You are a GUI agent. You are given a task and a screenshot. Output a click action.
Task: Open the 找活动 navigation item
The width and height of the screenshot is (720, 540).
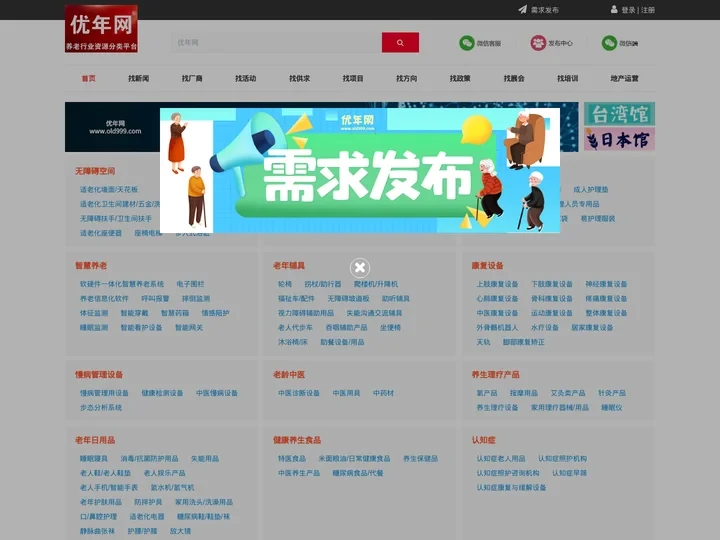point(246,79)
